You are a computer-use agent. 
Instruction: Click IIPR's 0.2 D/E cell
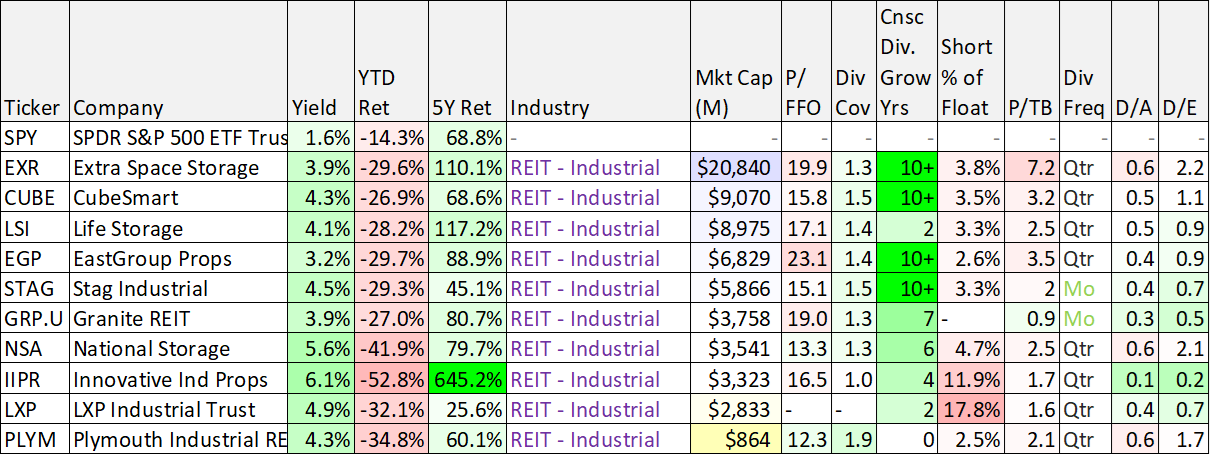coord(1183,379)
